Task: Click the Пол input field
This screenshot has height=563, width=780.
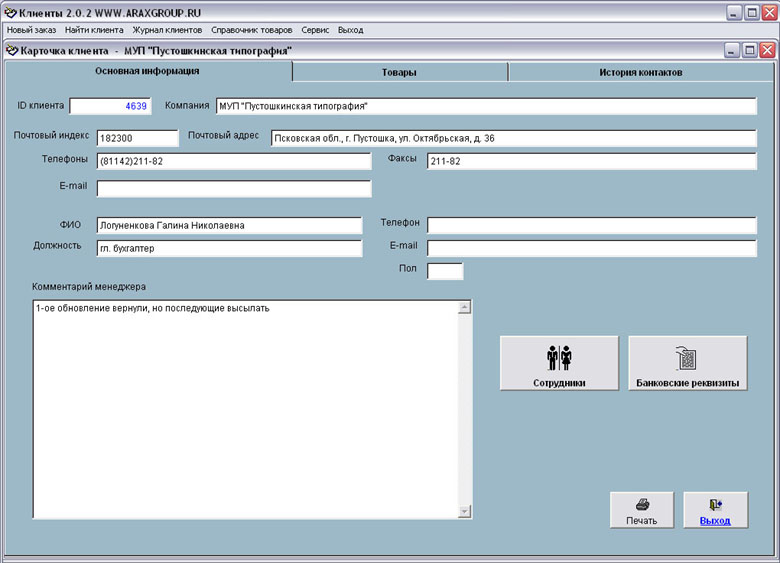Action: 445,271
